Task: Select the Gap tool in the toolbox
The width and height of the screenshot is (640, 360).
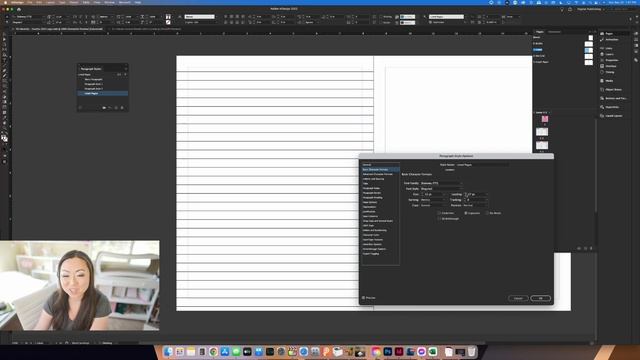Action: pyautogui.click(x=4, y=50)
